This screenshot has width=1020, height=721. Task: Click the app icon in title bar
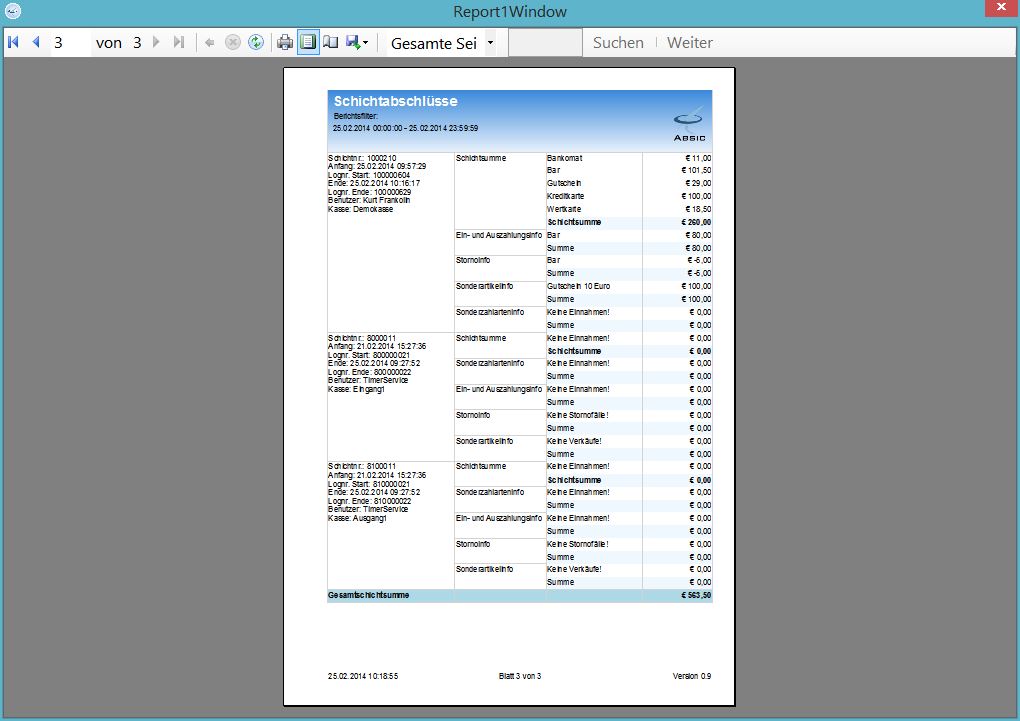point(13,12)
